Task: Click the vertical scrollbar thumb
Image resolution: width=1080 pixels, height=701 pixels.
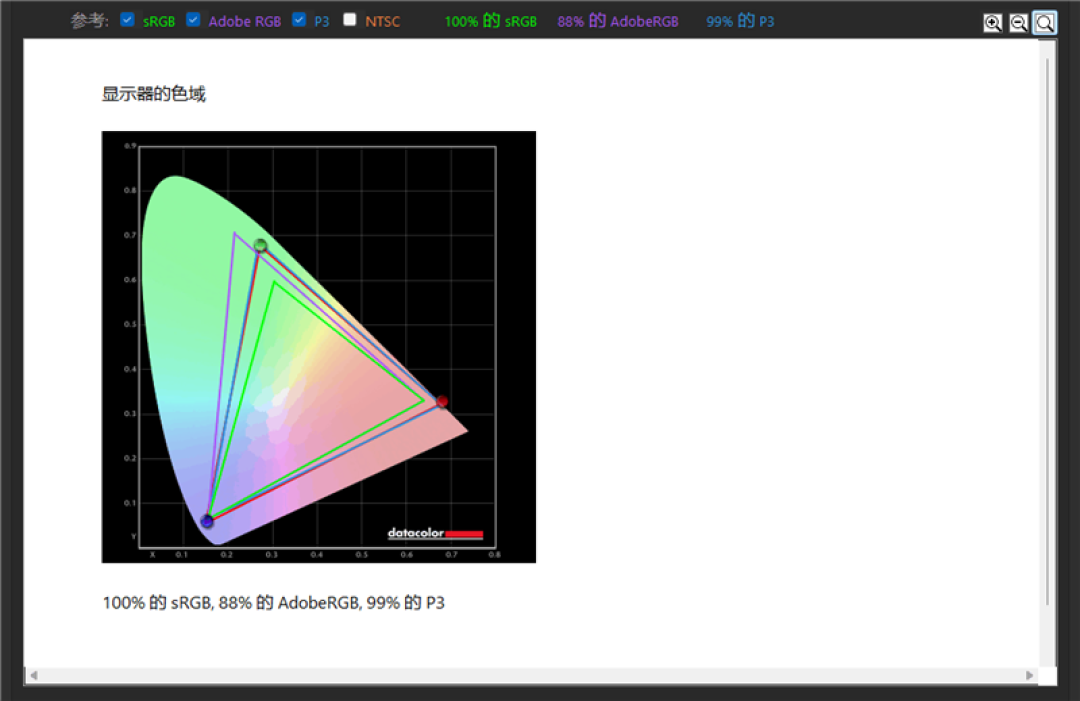Action: tap(1047, 331)
